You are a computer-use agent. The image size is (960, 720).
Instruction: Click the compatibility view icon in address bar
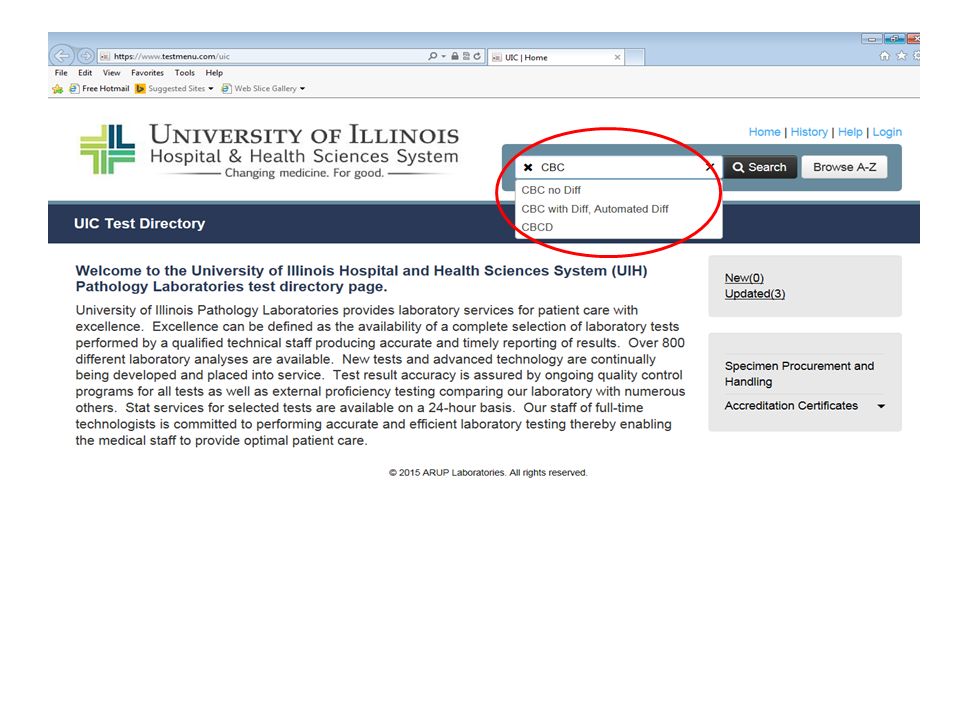click(466, 56)
